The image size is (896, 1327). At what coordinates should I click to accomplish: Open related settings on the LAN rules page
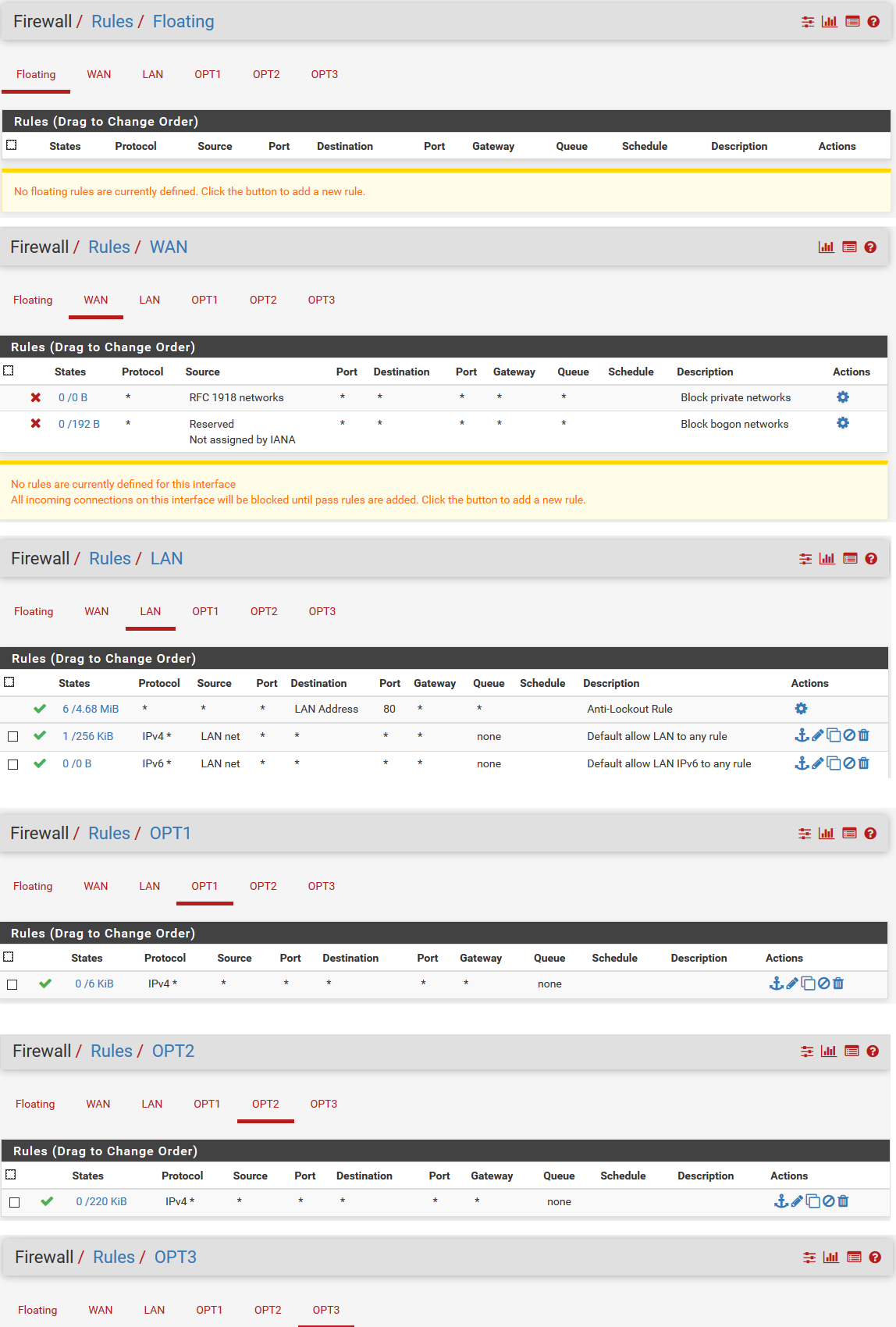[x=805, y=559]
